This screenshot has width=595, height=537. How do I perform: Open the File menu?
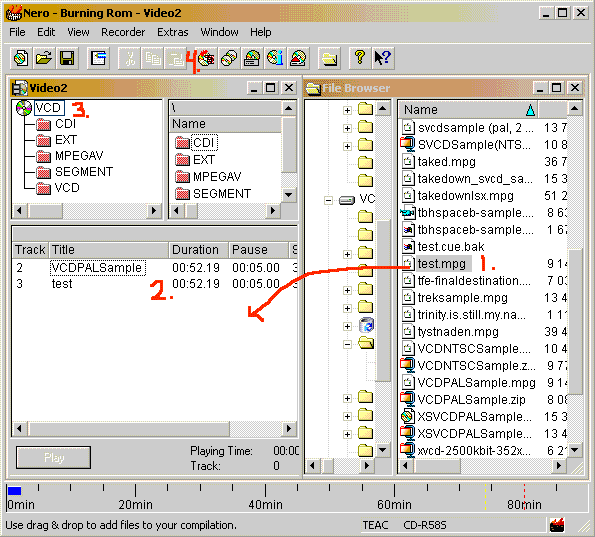point(17,32)
